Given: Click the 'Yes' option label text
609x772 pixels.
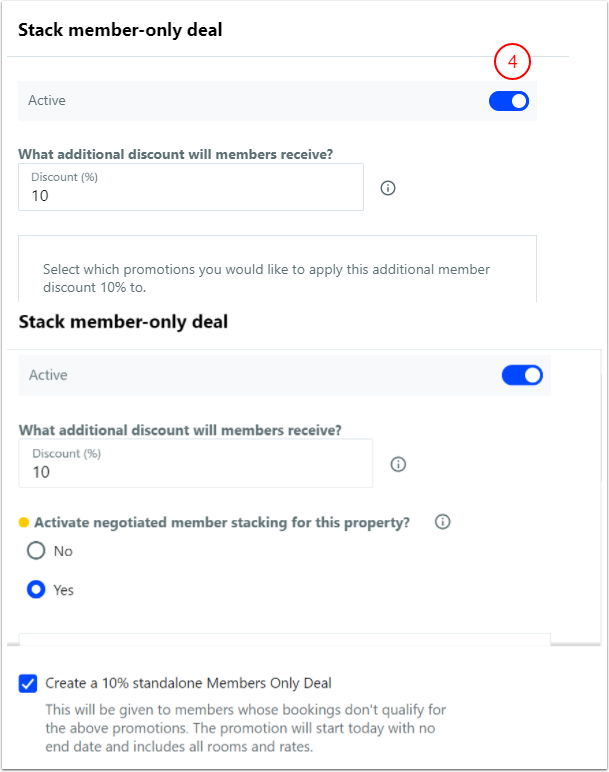Looking at the screenshot, I should tap(63, 590).
